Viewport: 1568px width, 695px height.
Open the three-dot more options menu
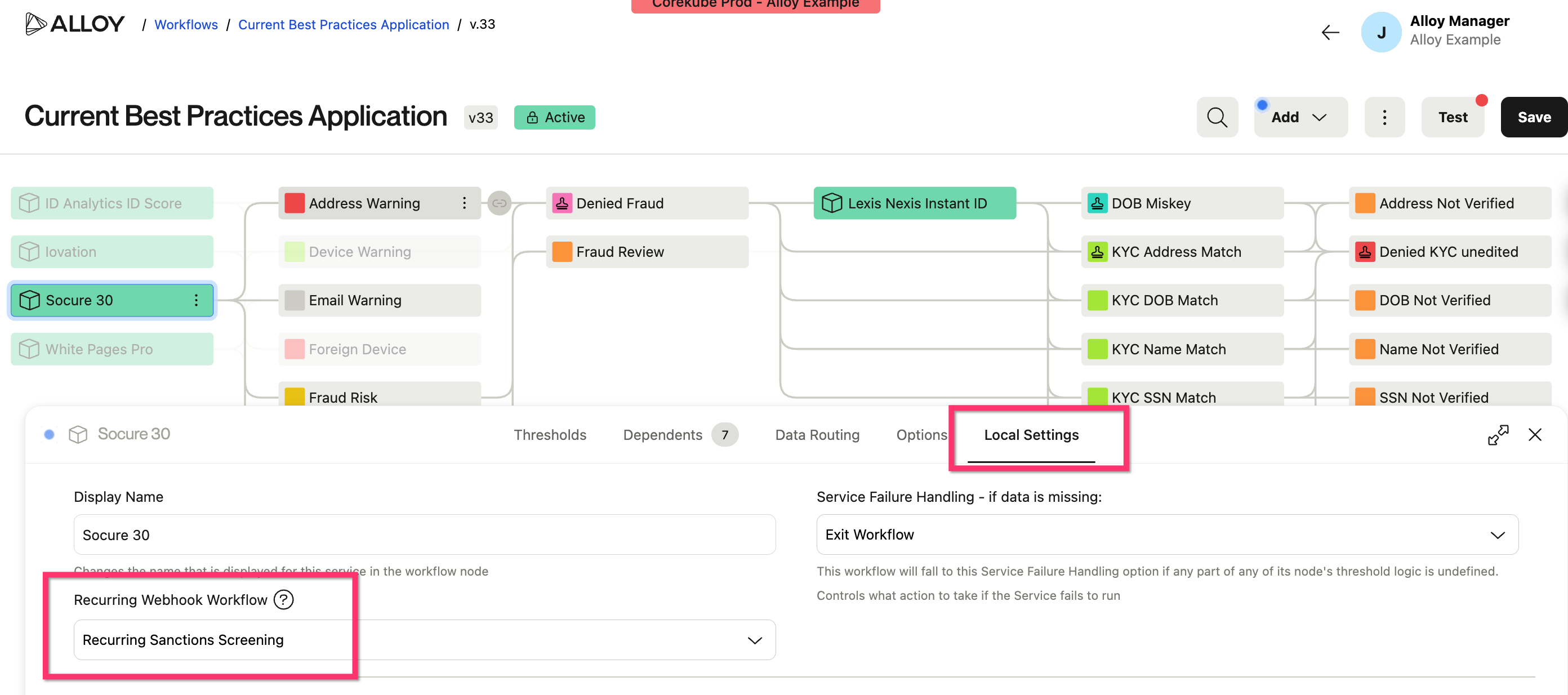click(1384, 117)
